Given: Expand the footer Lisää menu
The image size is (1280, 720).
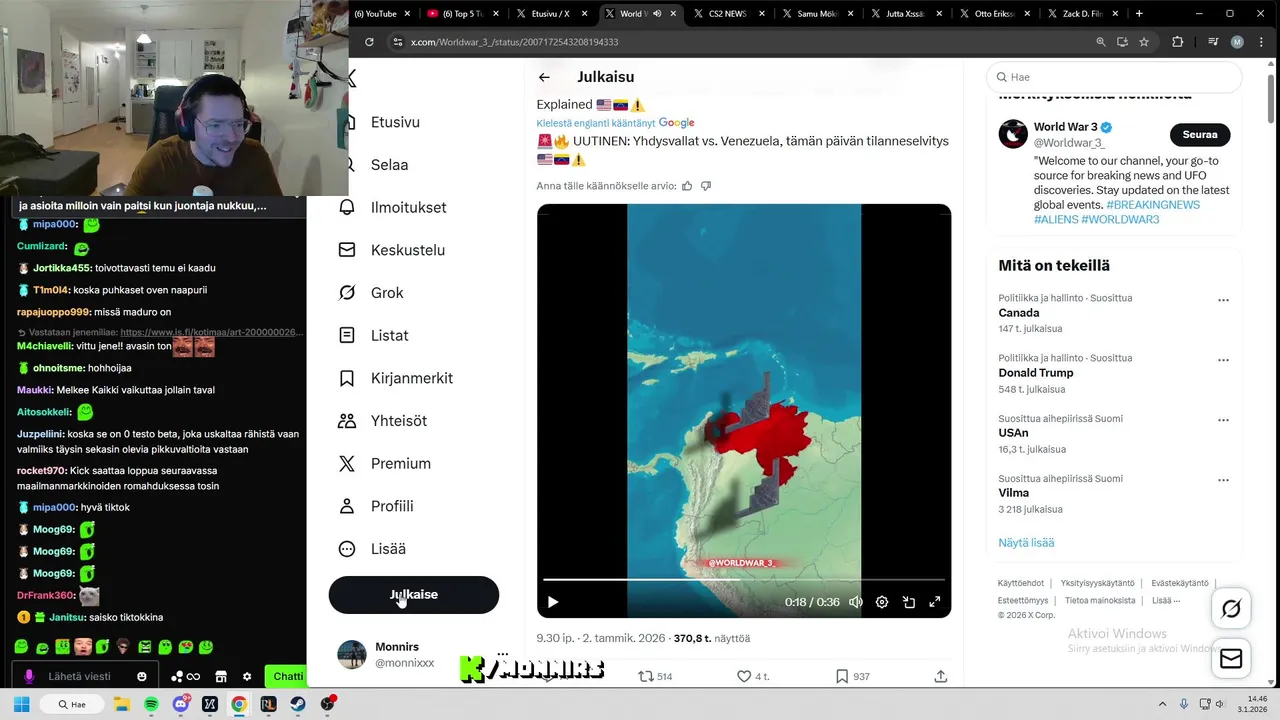Looking at the screenshot, I should point(1166,601).
